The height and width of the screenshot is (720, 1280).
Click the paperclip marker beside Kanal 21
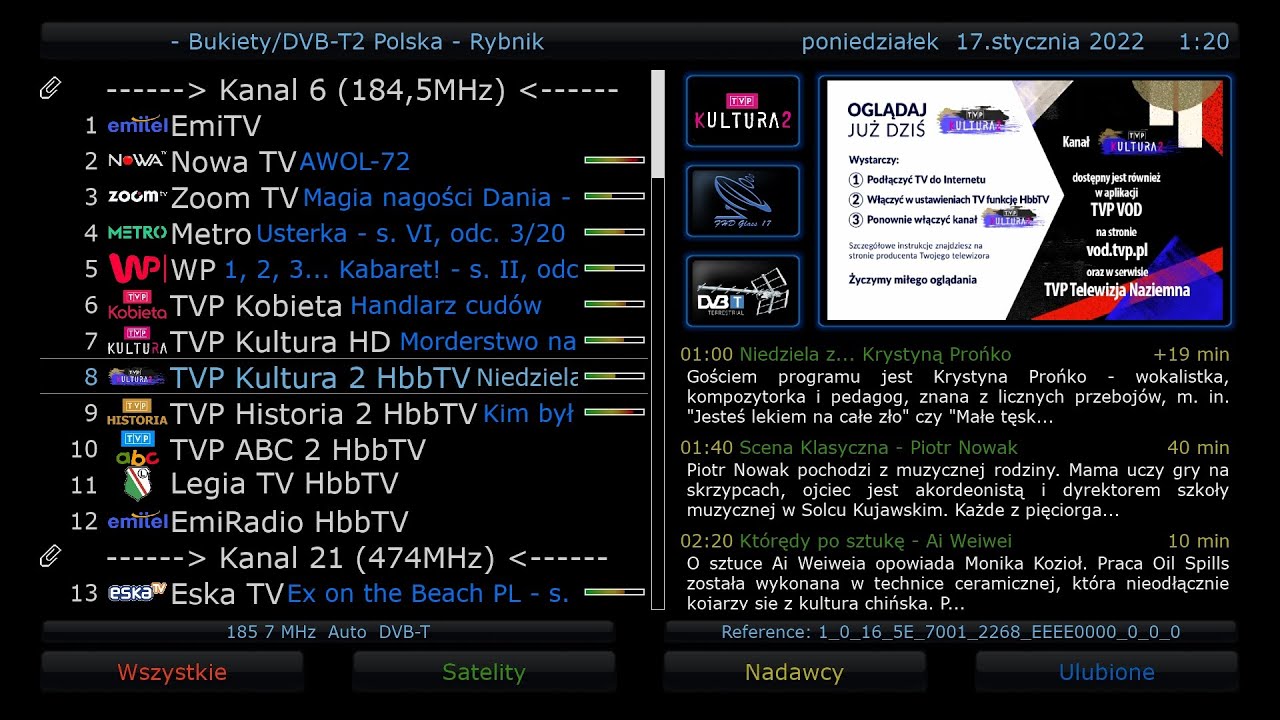tap(50, 556)
